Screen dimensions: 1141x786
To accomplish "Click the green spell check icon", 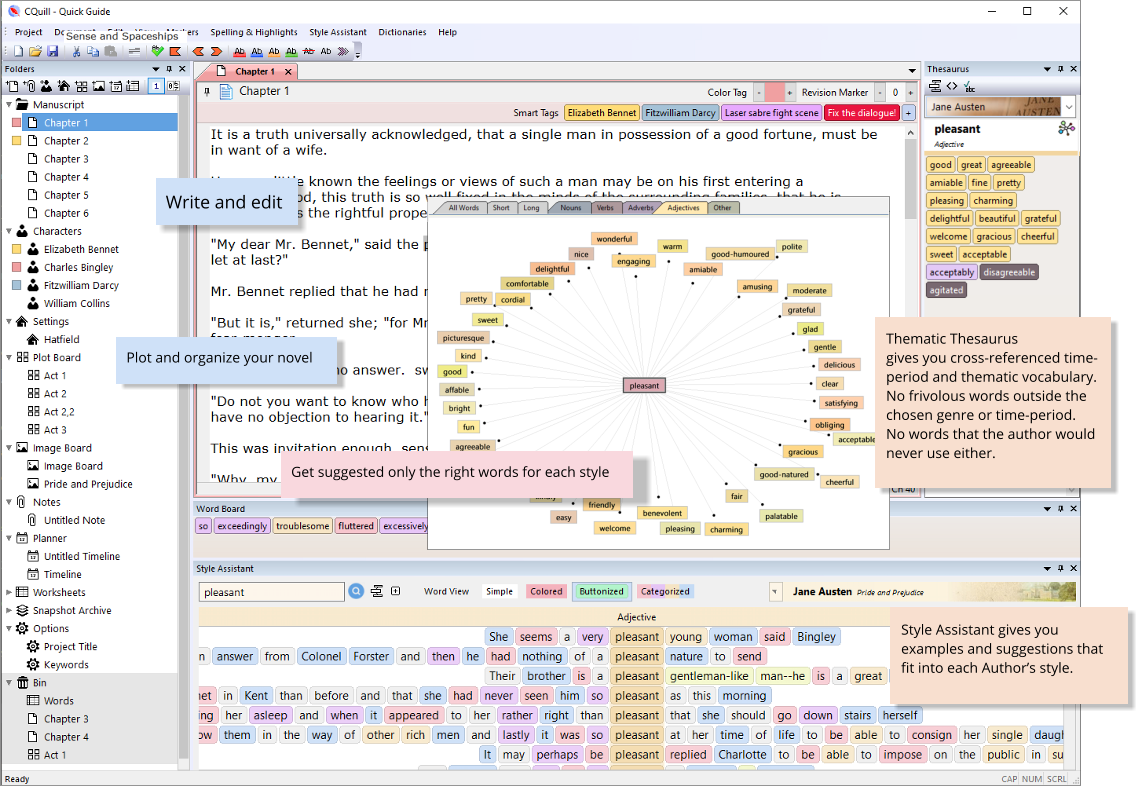I will click(158, 52).
